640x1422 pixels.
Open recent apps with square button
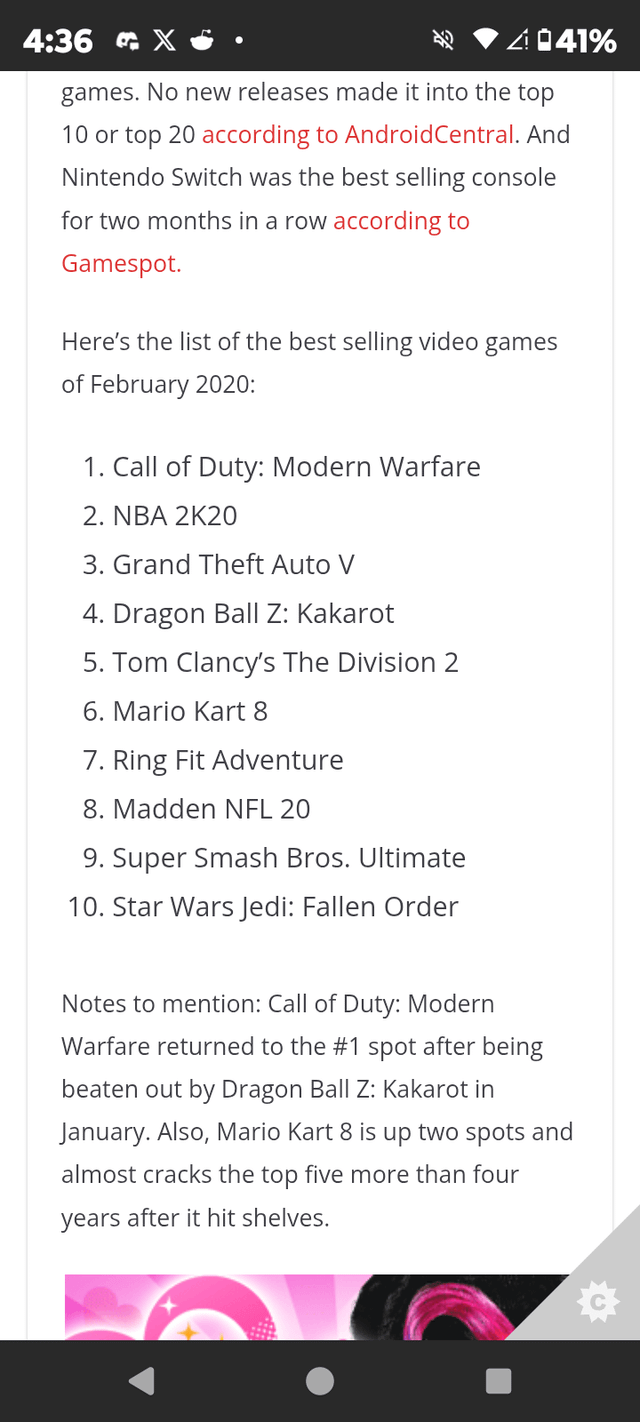[498, 1381]
